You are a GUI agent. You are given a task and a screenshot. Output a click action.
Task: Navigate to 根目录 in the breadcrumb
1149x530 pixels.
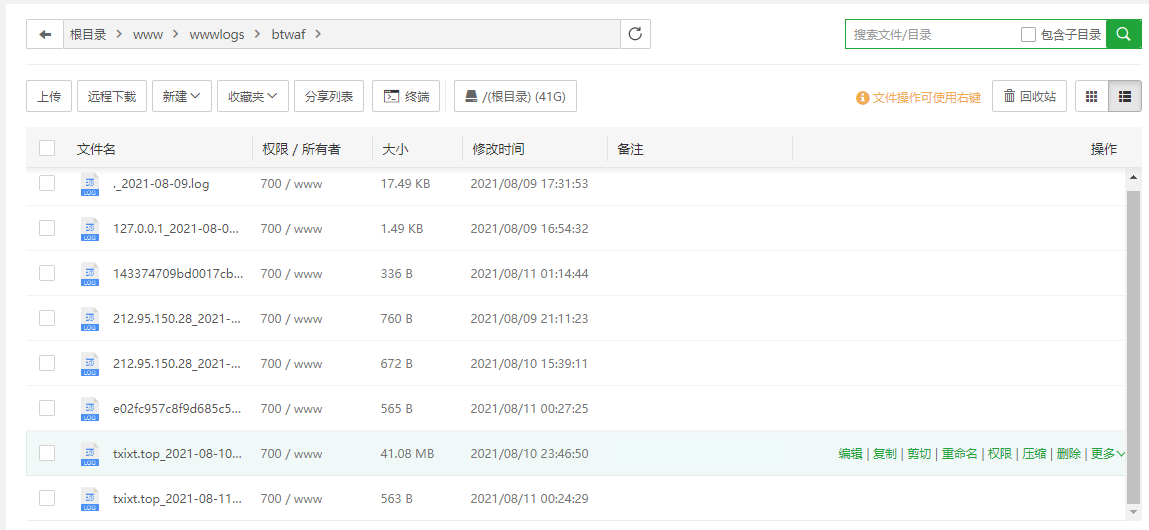pos(88,34)
